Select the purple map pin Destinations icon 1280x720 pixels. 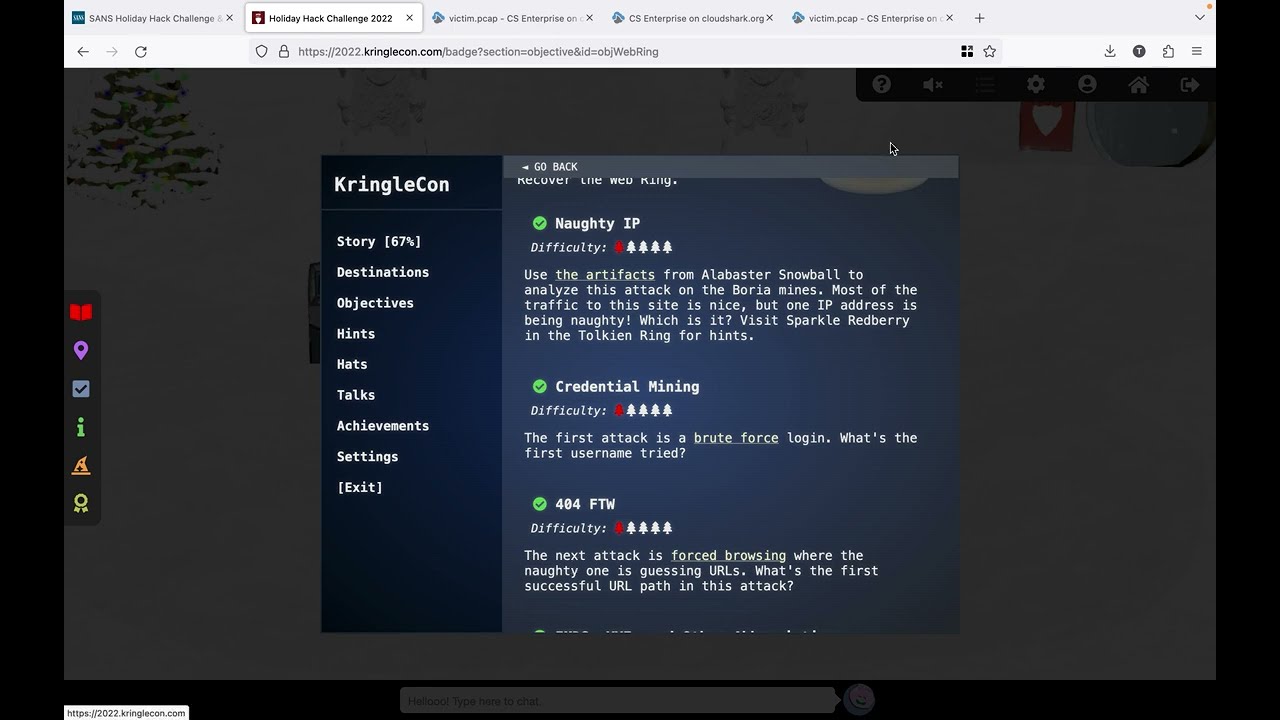(81, 350)
